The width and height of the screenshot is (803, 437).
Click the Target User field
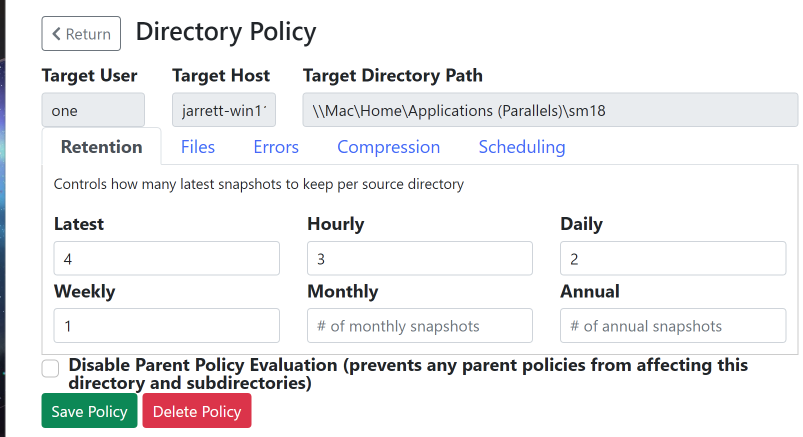[93, 110]
